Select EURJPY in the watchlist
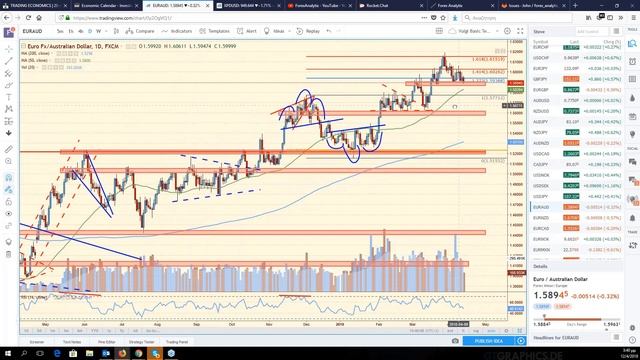 click(576, 69)
